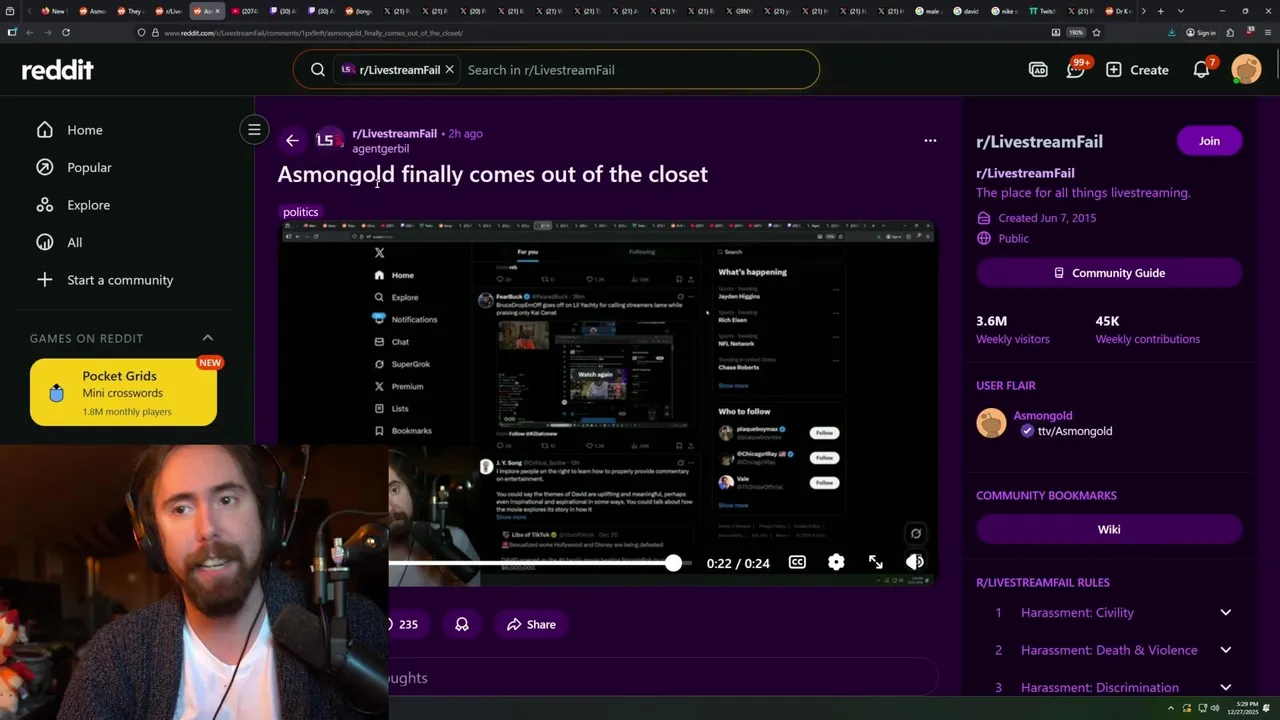The image size is (1280, 720).
Task: Open the Wiki community bookmark
Action: (1109, 529)
